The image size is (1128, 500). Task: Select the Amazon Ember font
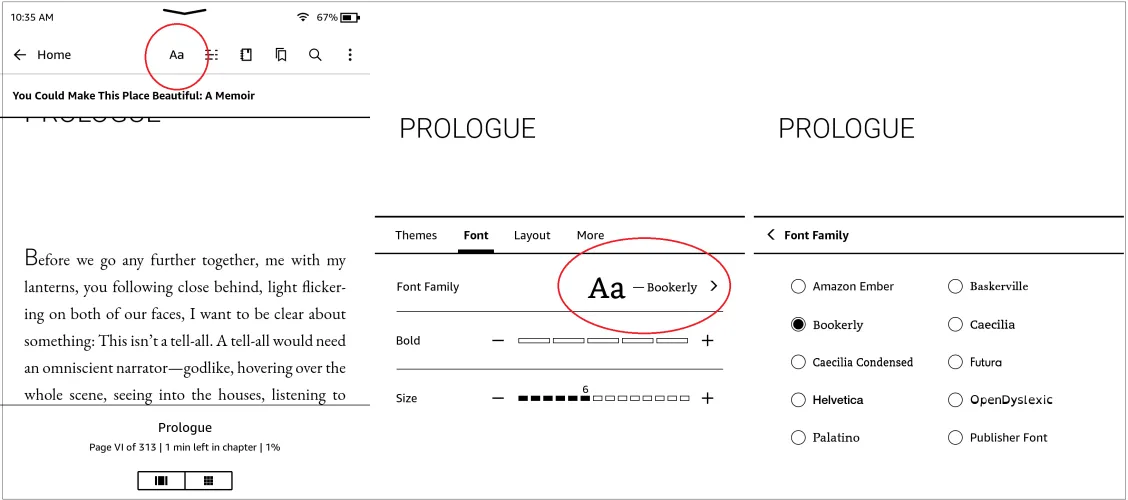[798, 287]
